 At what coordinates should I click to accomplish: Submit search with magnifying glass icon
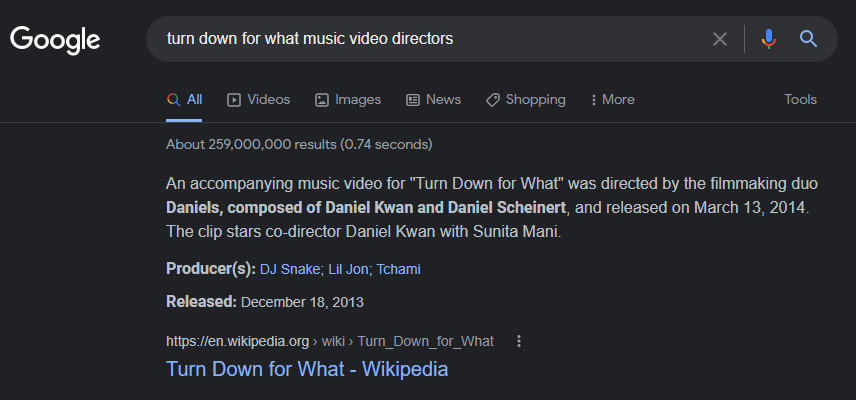(809, 39)
